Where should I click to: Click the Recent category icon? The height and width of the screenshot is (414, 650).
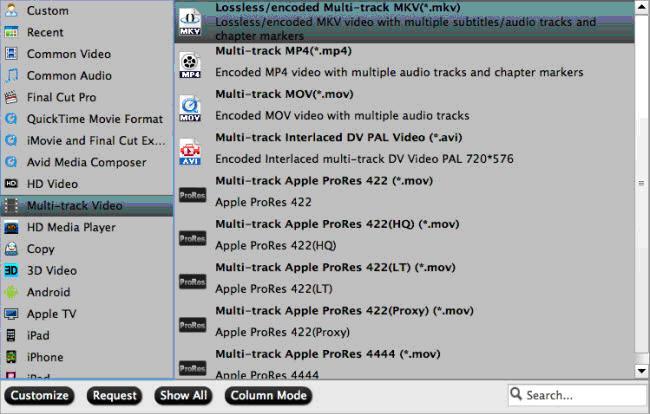[11, 32]
